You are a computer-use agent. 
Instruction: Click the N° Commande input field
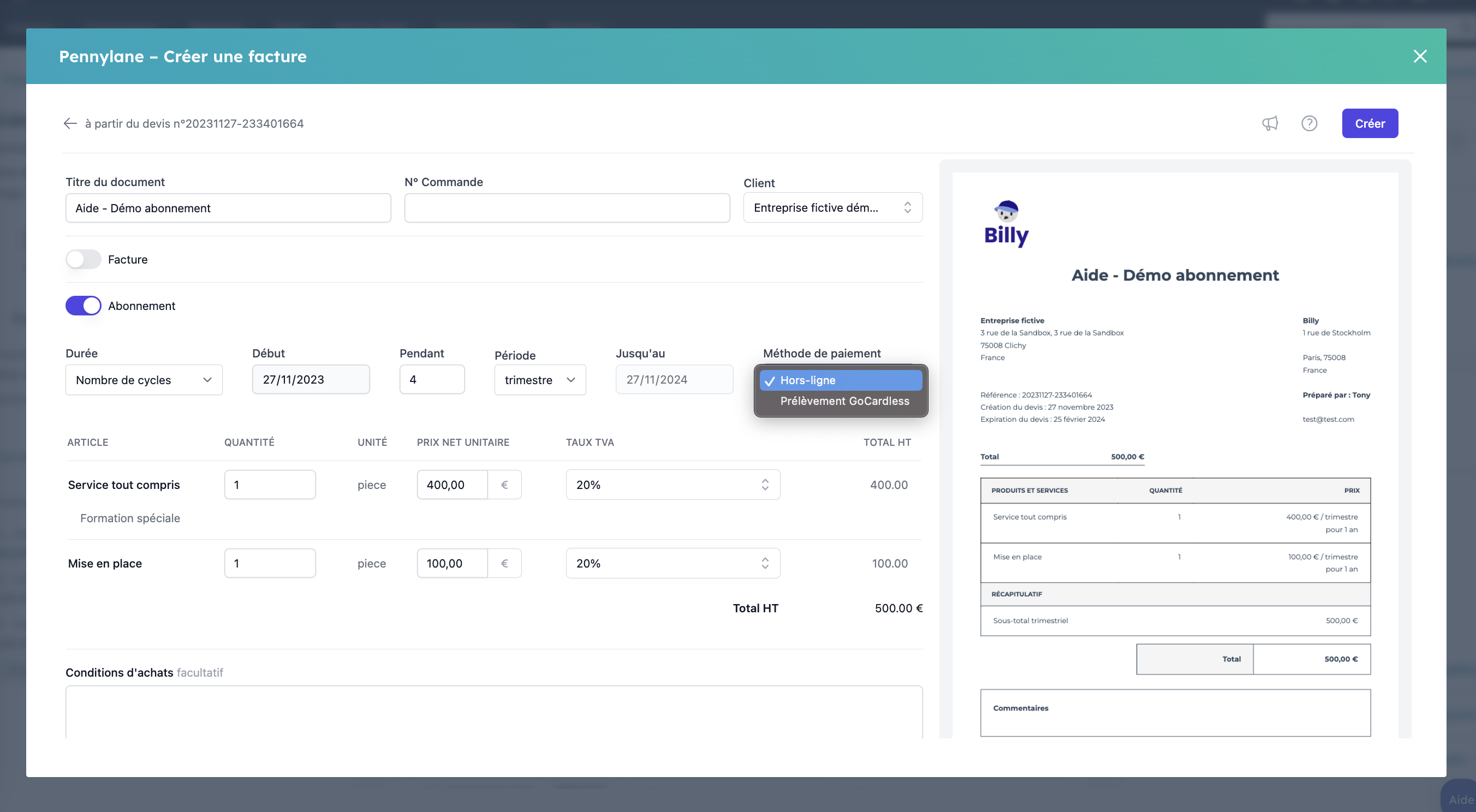(567, 208)
